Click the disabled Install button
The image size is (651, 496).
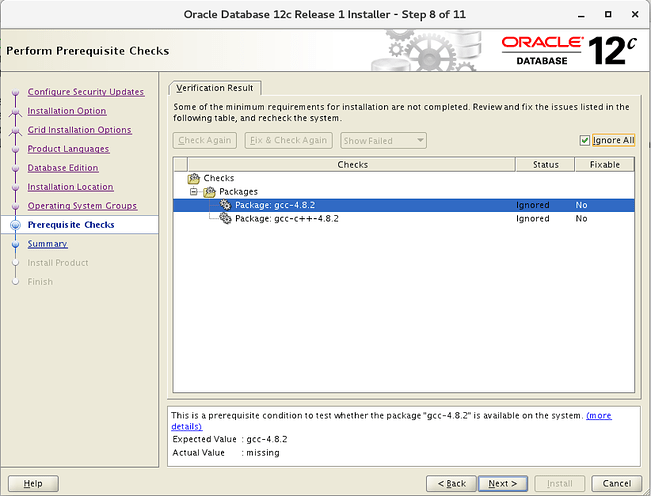[x=560, y=484]
